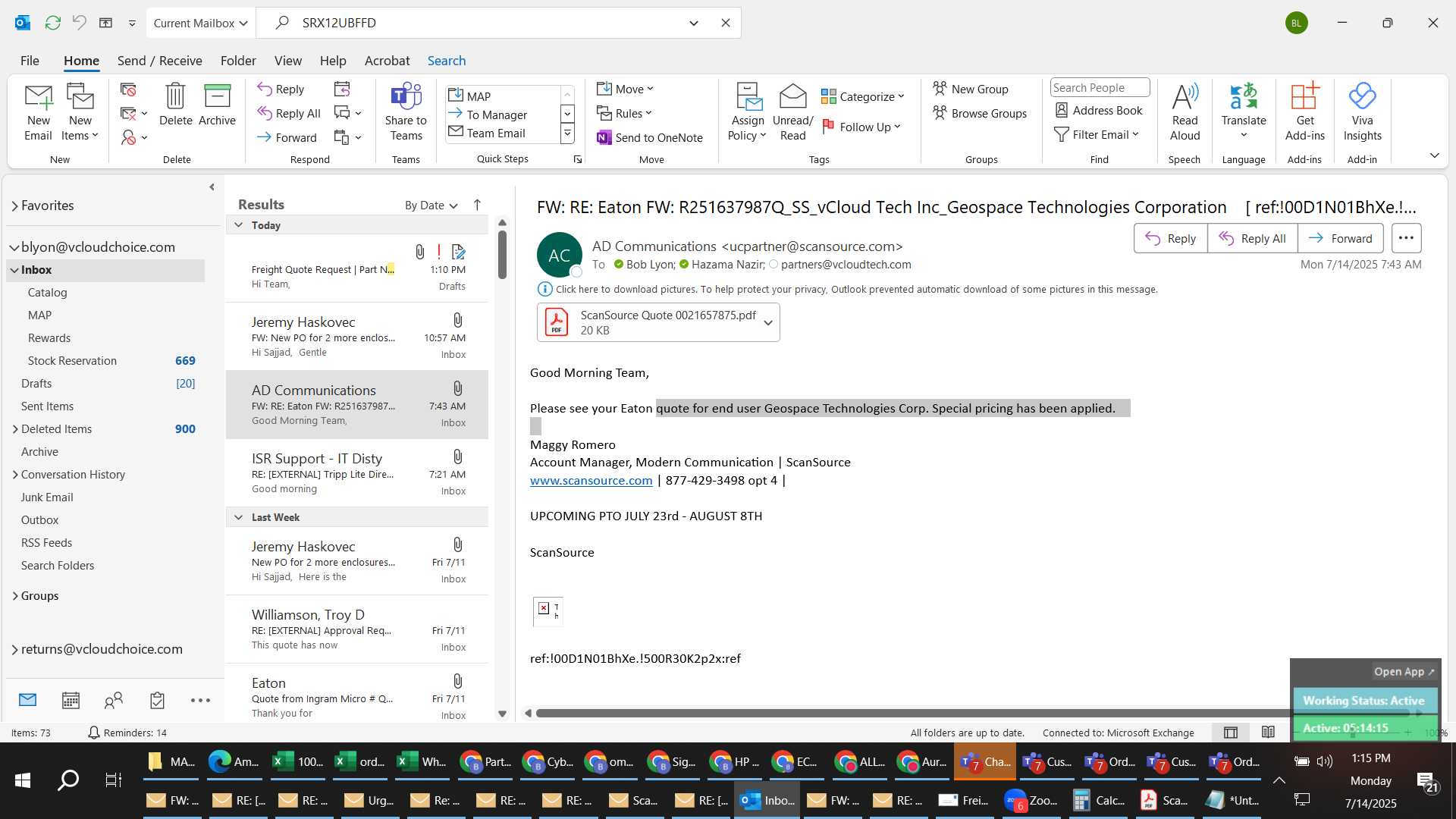Clear the search box with the X

(x=725, y=23)
